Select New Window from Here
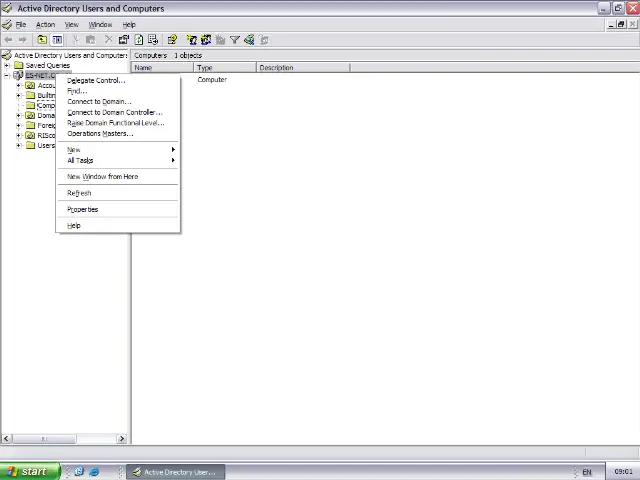Image resolution: width=640 pixels, height=480 pixels. (118, 177)
